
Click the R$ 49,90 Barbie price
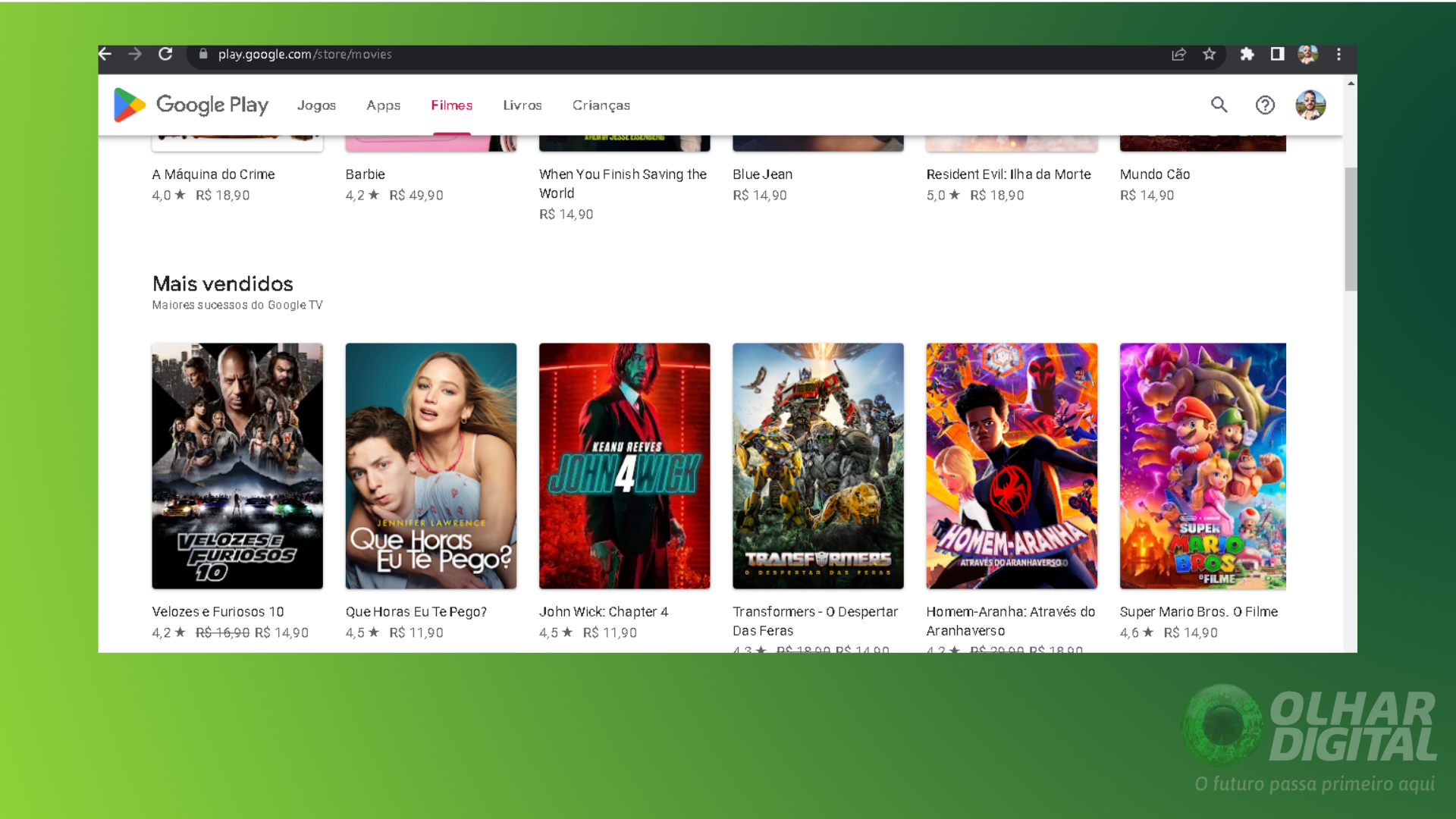(416, 196)
